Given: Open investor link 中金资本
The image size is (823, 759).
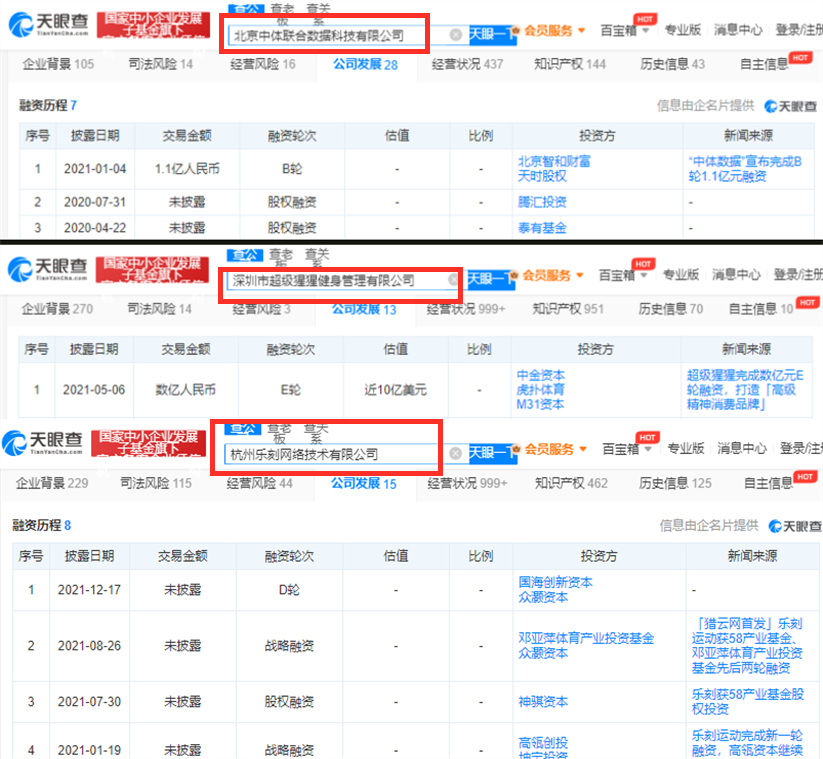Looking at the screenshot, I should (540, 375).
